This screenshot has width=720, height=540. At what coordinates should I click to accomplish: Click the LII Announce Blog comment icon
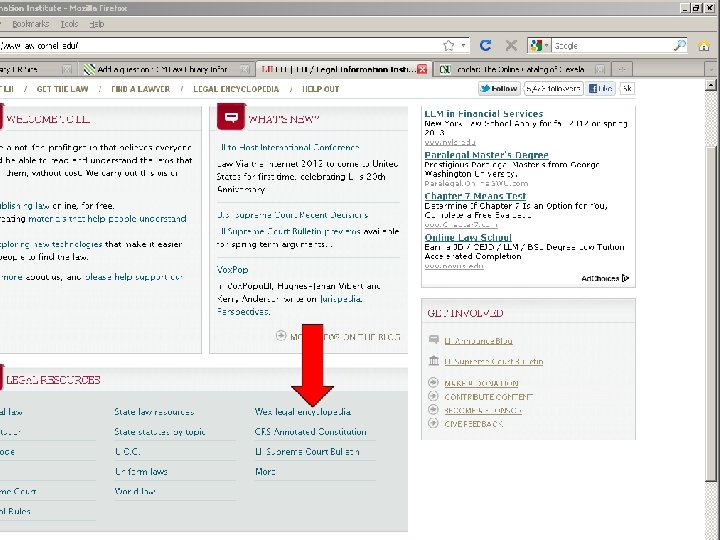(x=433, y=339)
